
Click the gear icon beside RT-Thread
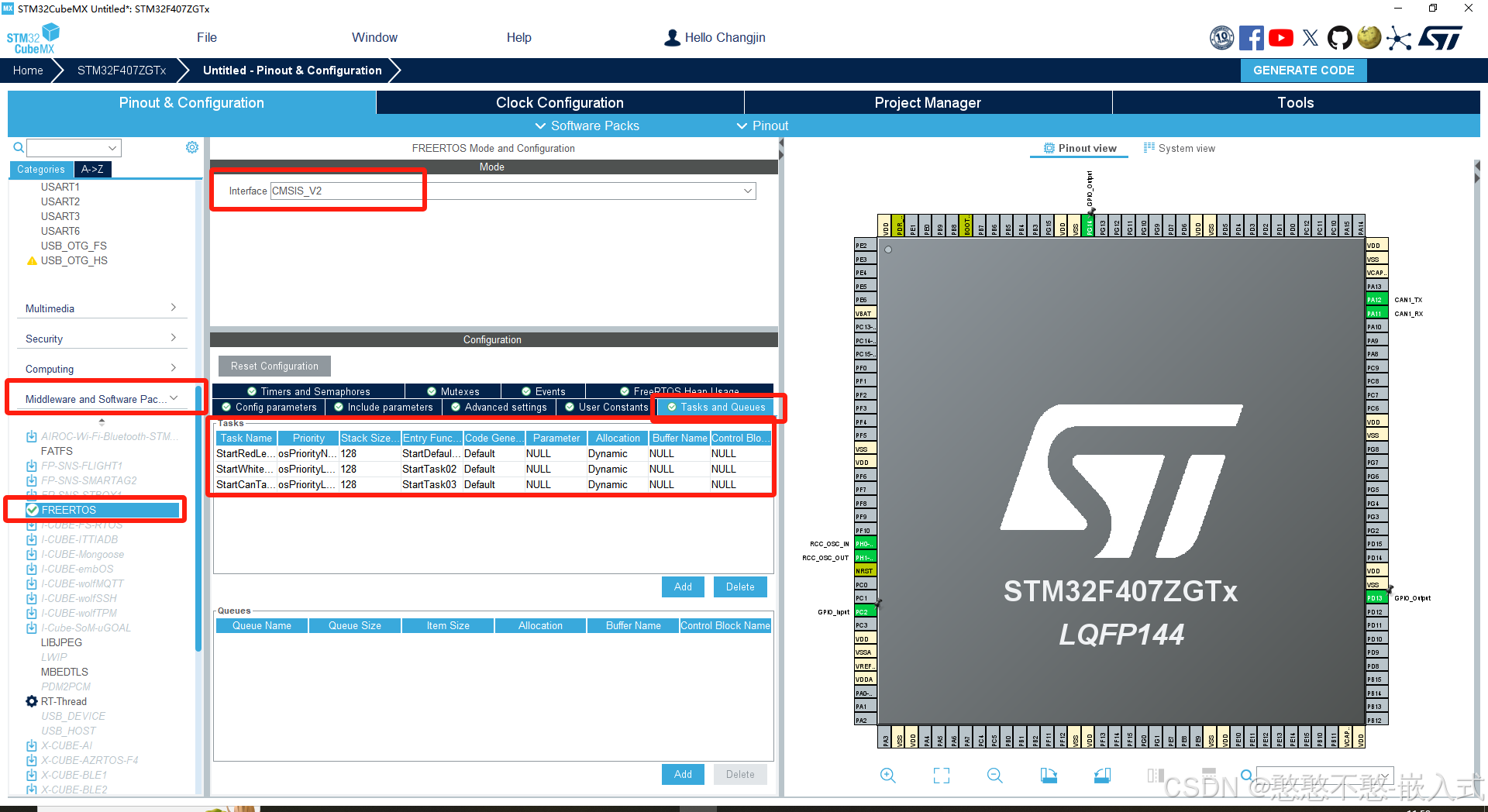pos(32,701)
